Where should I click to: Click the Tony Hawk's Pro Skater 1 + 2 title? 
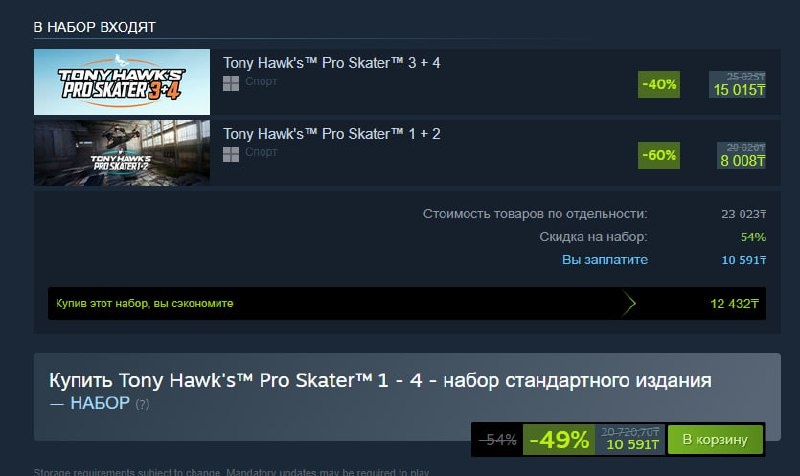[332, 134]
